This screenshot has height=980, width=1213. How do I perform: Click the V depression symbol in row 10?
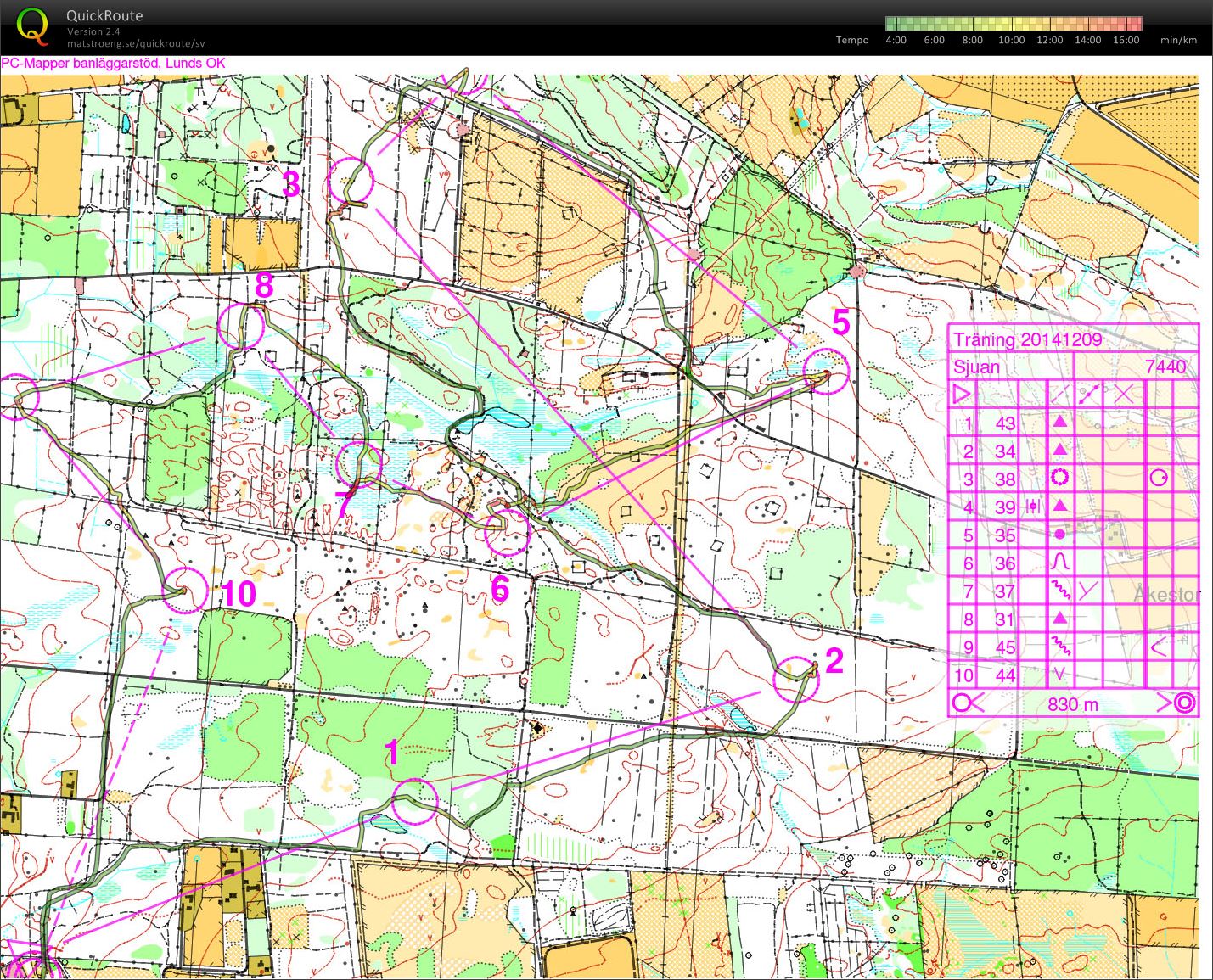pyautogui.click(x=1059, y=675)
